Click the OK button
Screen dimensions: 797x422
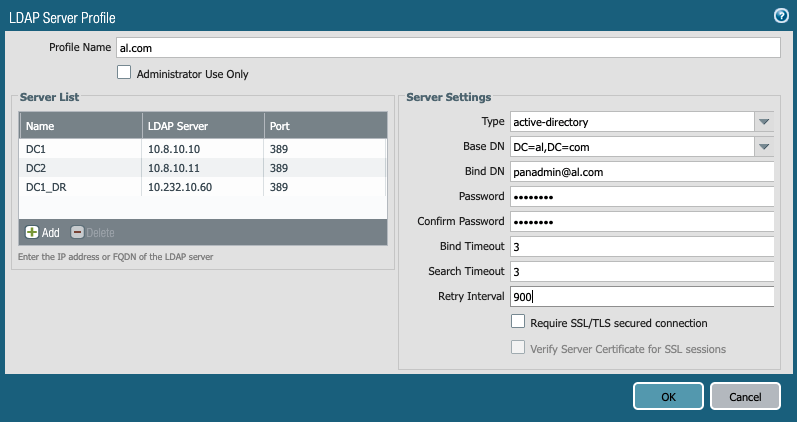(x=668, y=396)
